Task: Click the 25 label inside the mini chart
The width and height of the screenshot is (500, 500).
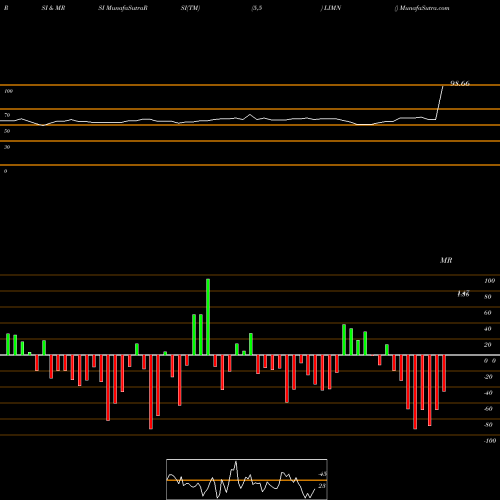Action: click(x=322, y=486)
